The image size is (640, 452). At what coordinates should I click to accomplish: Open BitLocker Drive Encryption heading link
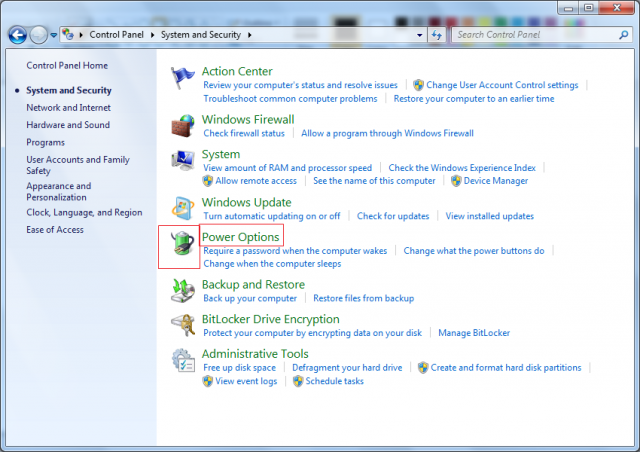tap(270, 319)
